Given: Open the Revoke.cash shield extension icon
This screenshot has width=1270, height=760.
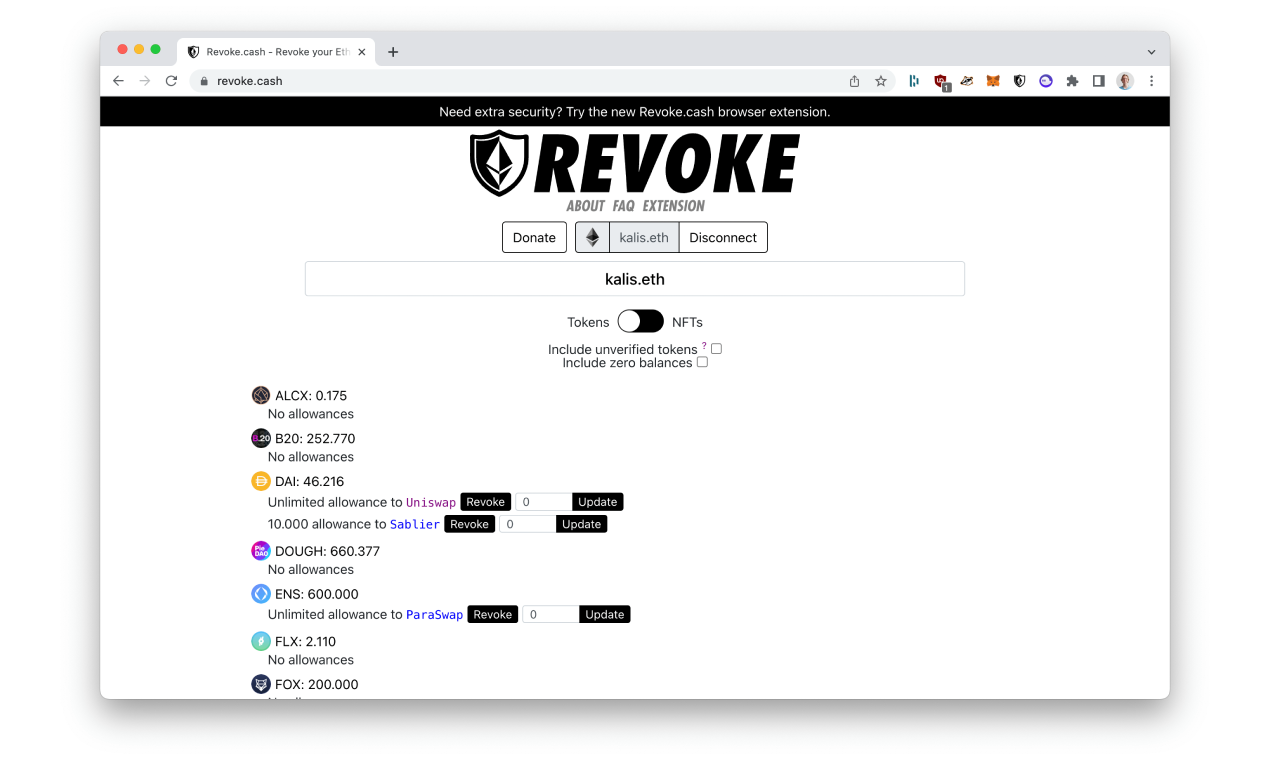Looking at the screenshot, I should 1019,81.
